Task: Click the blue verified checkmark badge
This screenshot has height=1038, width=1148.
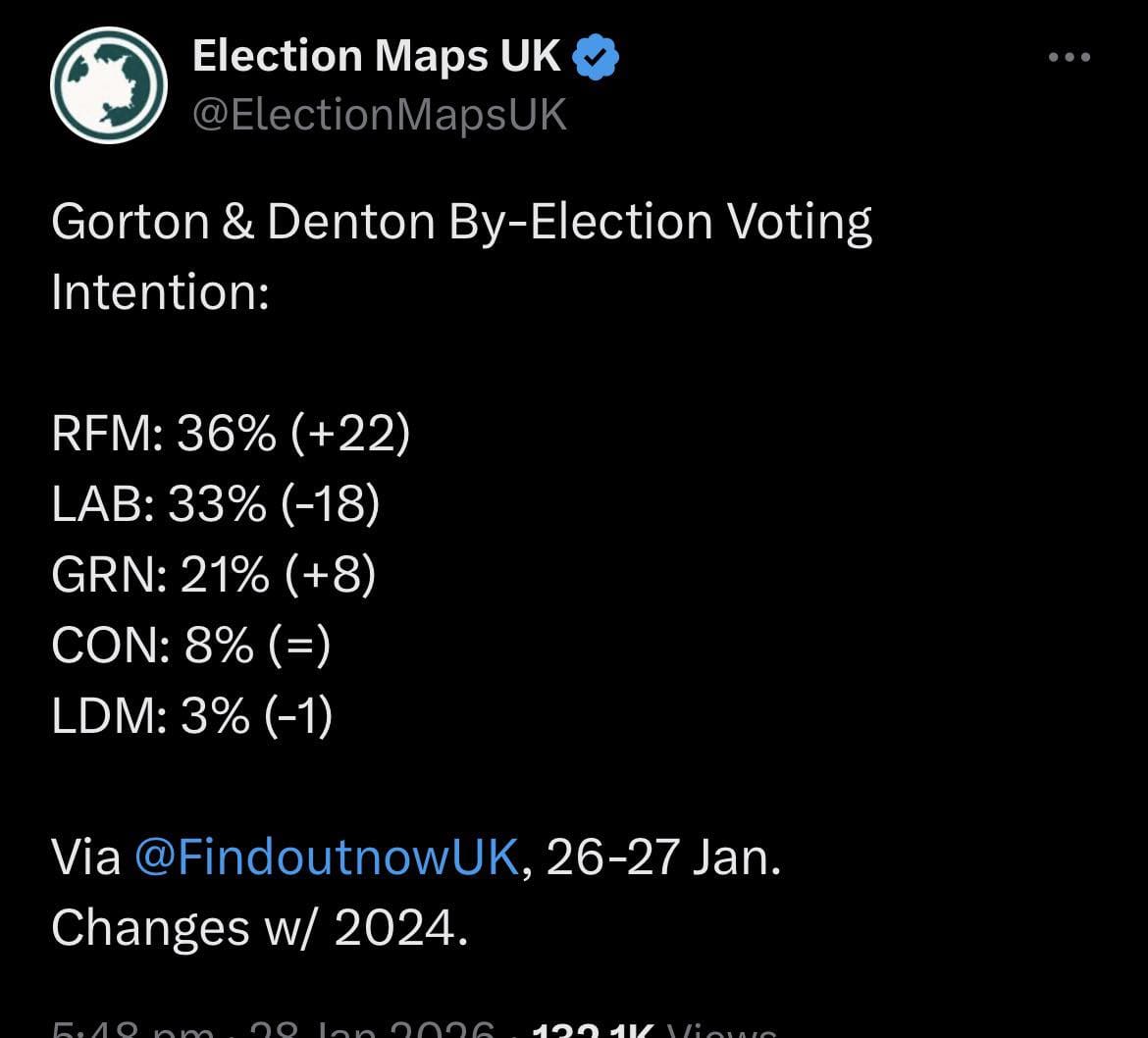Action: [x=596, y=58]
